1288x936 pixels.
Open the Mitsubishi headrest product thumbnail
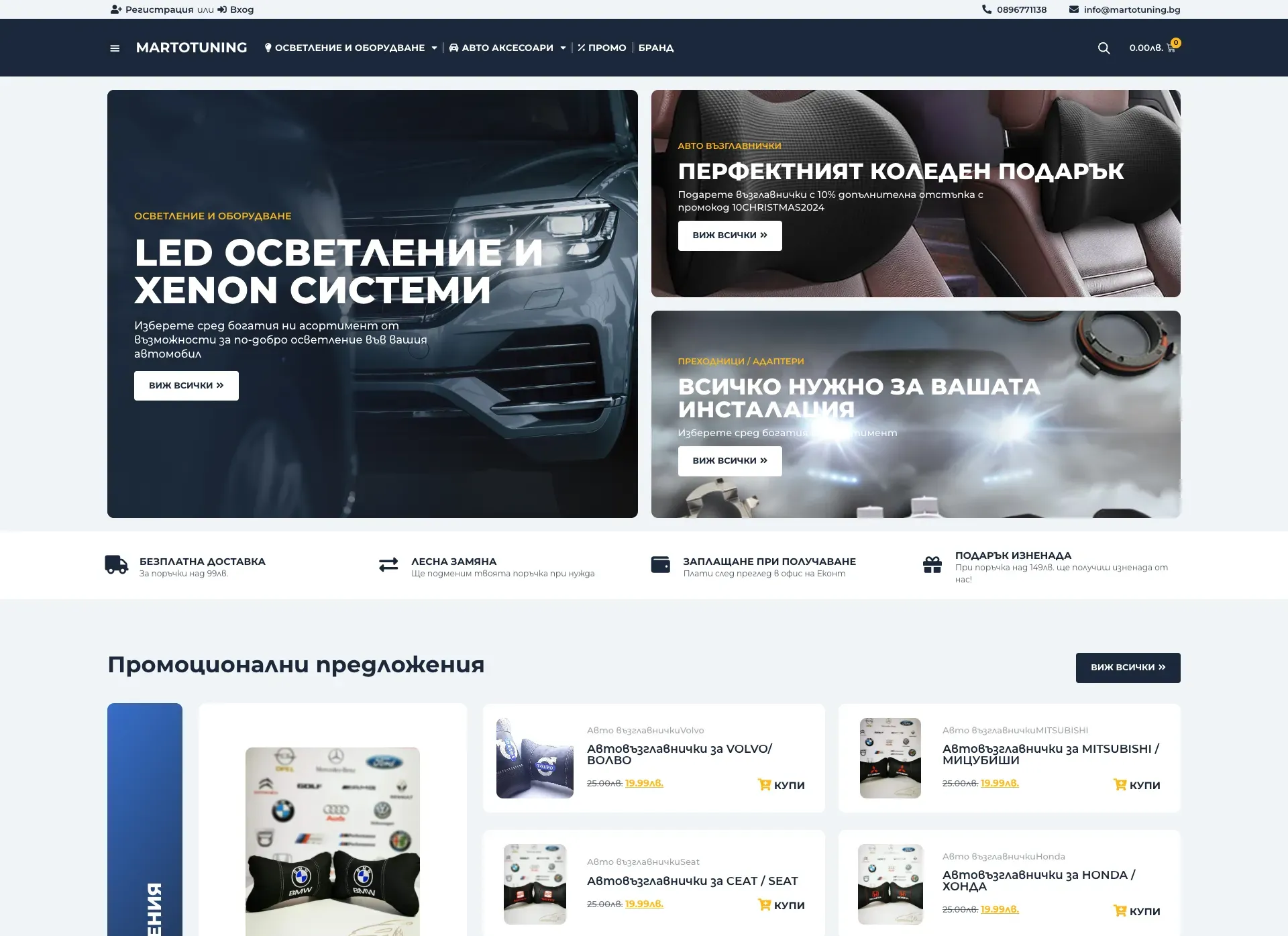click(x=890, y=758)
